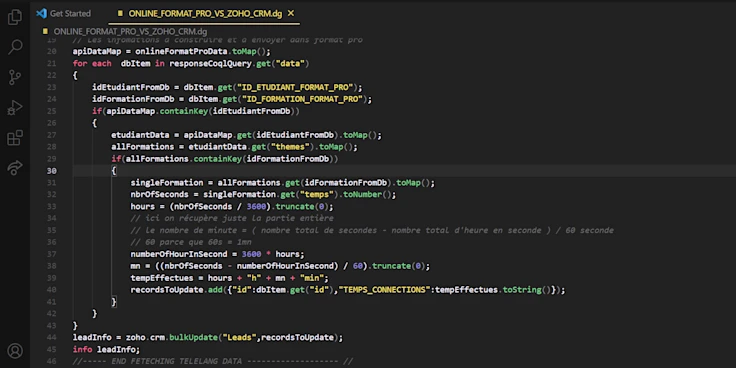Click the breadcrumb ONLINE_FORMAT_PRO_VS_ZOHO_CRM.dg file name
Viewport: 736px width, 368px height.
pyautogui.click(x=130, y=31)
